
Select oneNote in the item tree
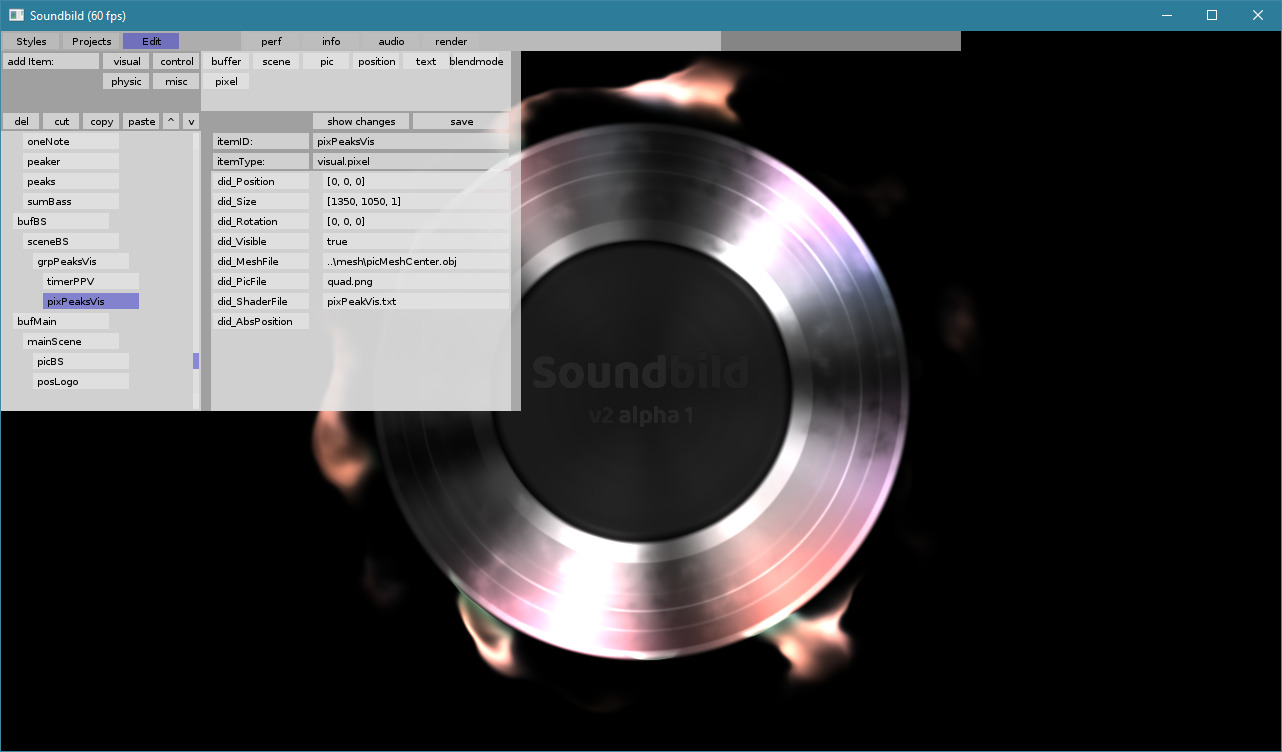71,141
